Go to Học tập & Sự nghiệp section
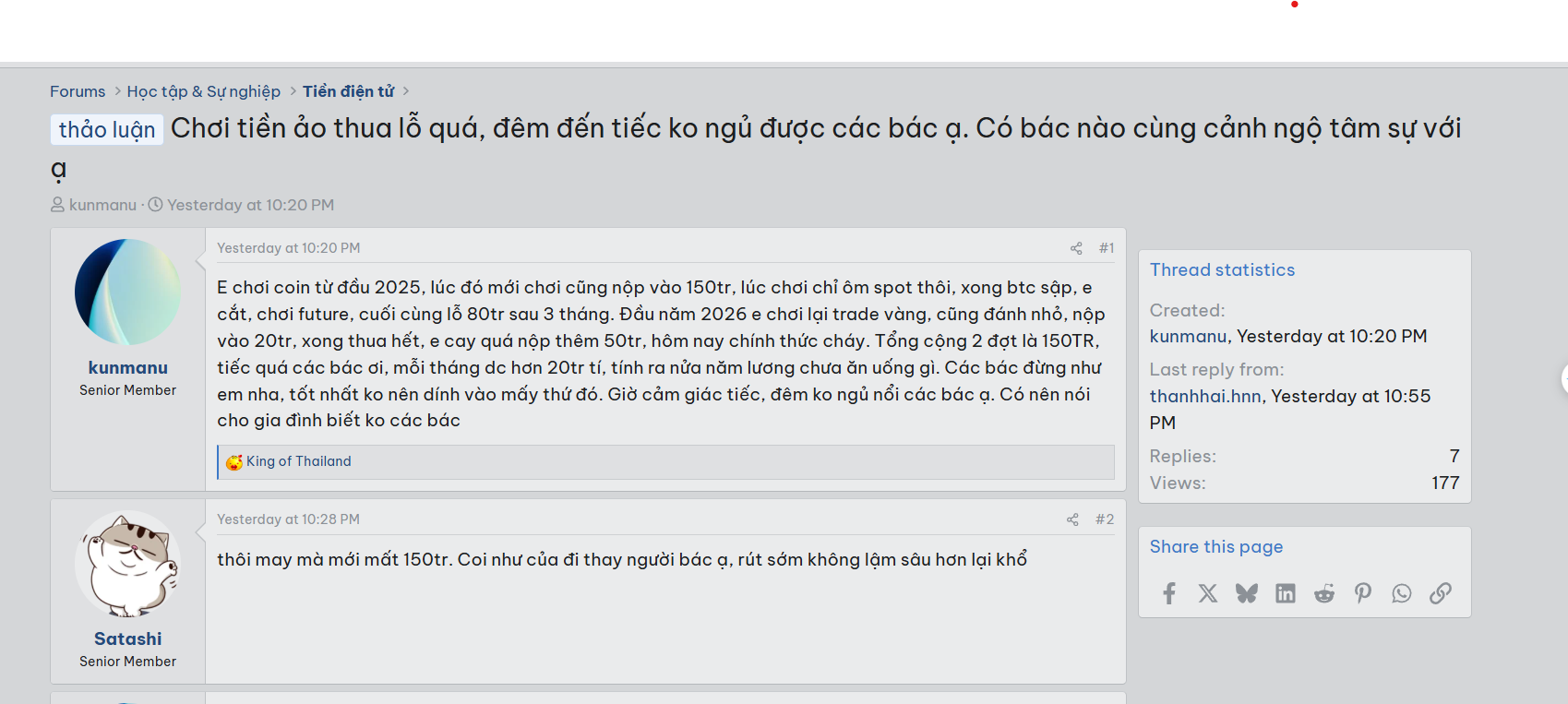 pyautogui.click(x=203, y=91)
